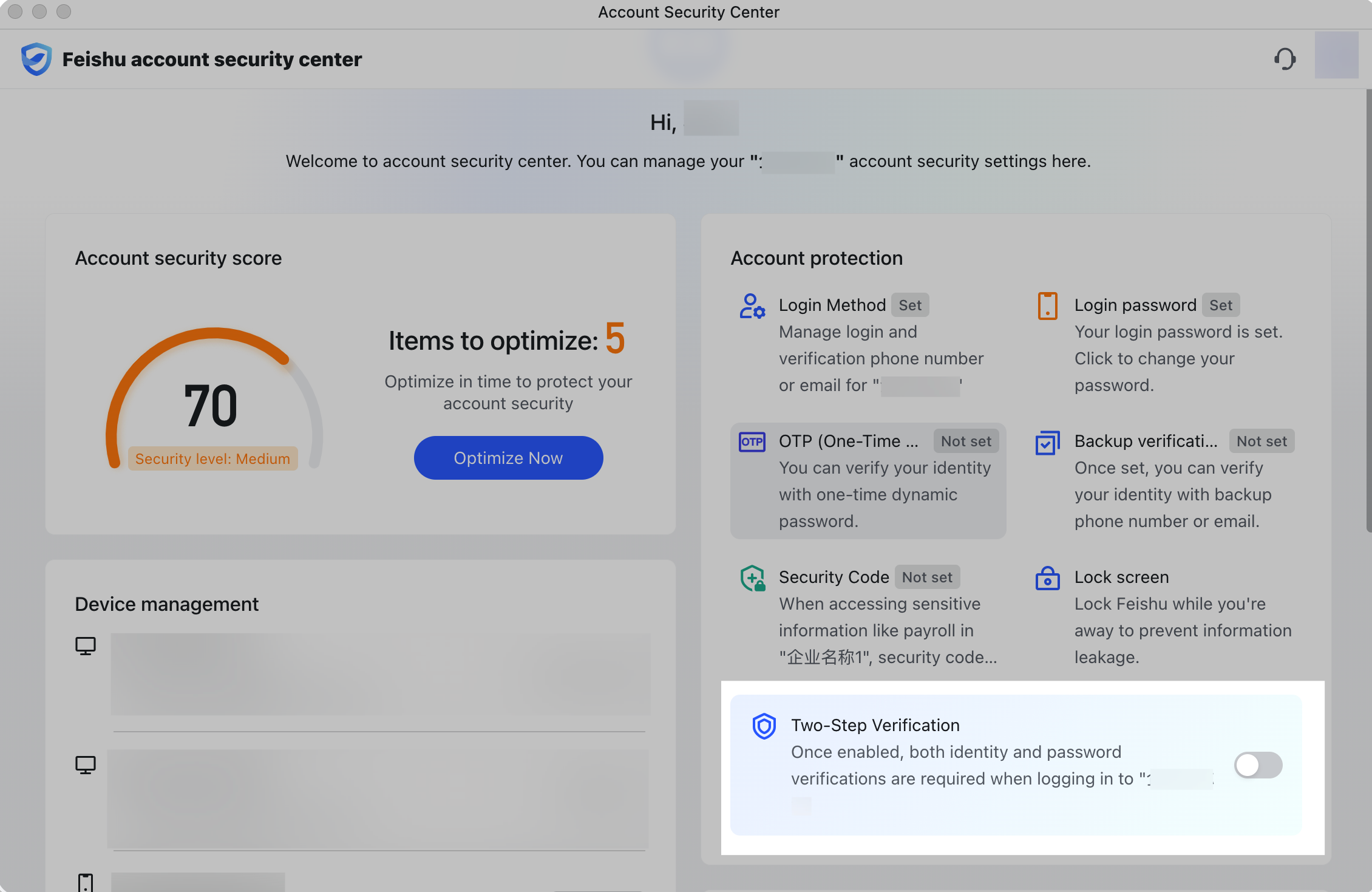Click the user avatar in header
Viewport: 1372px width, 892px height.
(1336, 55)
